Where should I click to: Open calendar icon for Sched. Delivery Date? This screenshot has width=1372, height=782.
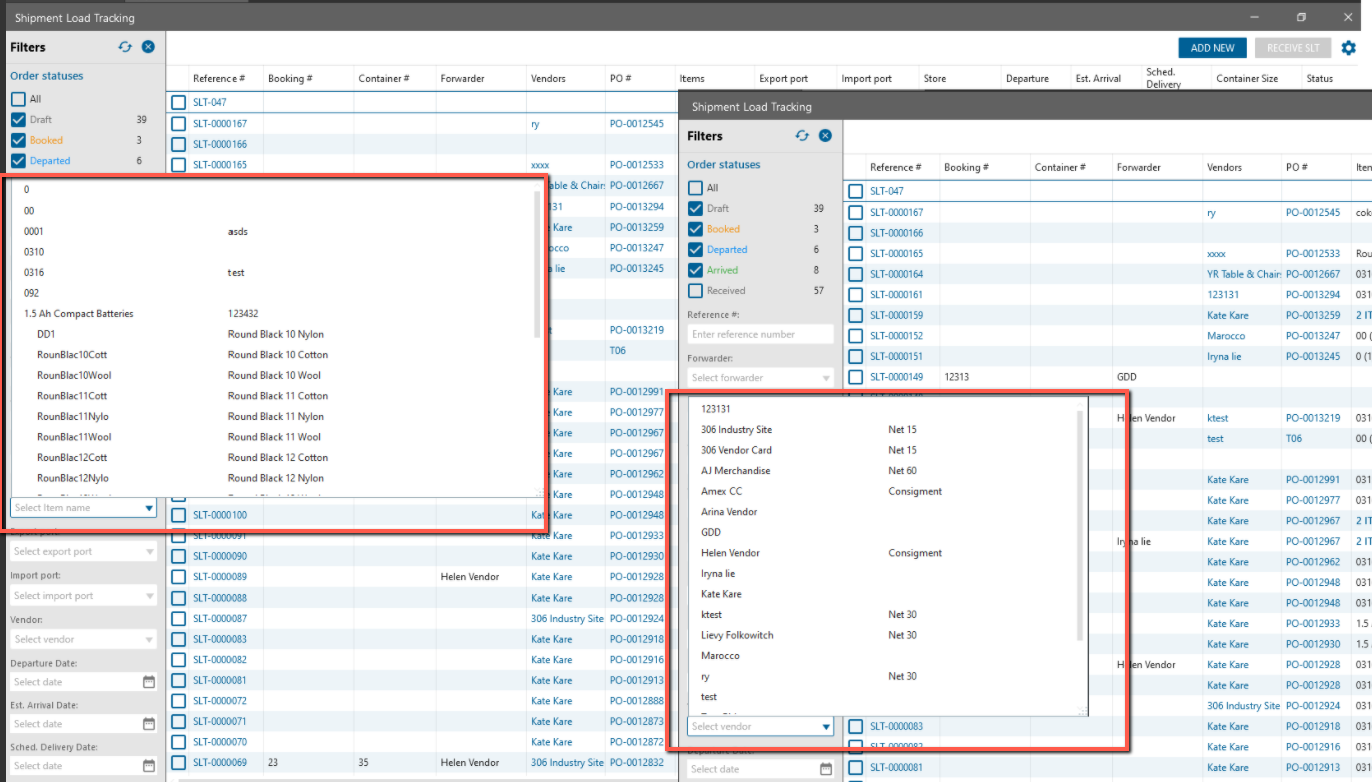click(x=149, y=766)
